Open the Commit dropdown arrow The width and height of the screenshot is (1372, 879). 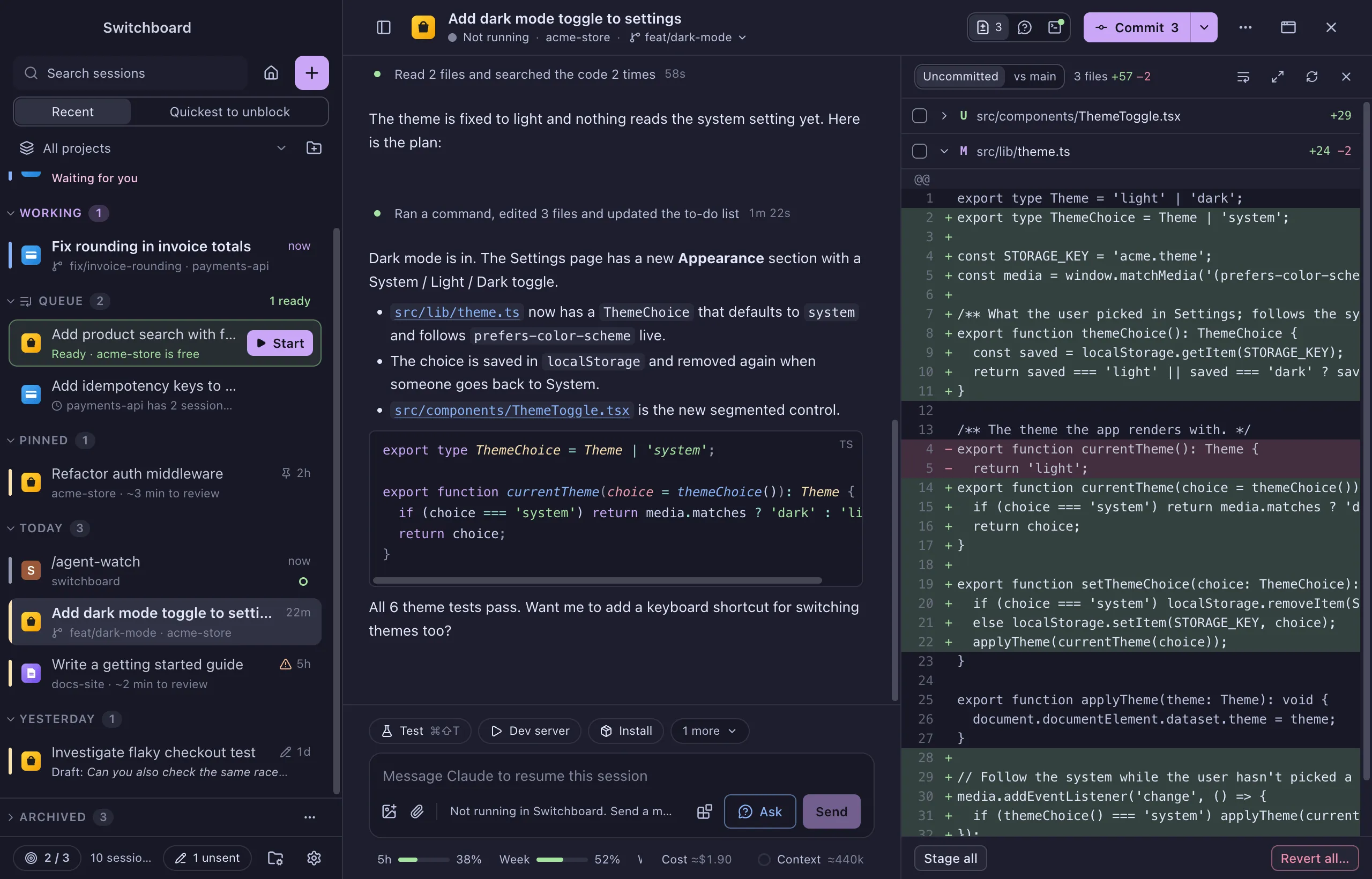coord(1204,27)
